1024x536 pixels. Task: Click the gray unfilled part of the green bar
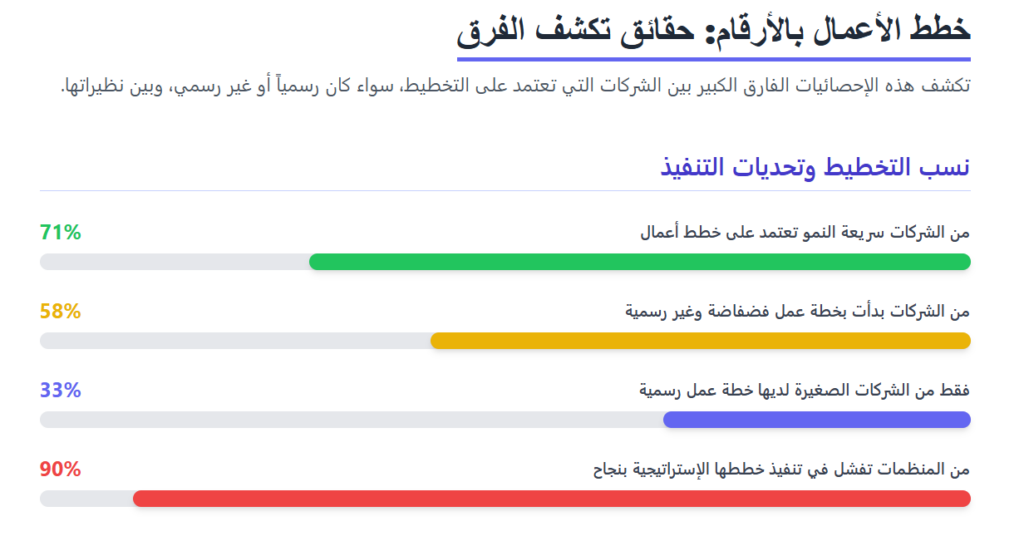click(175, 262)
